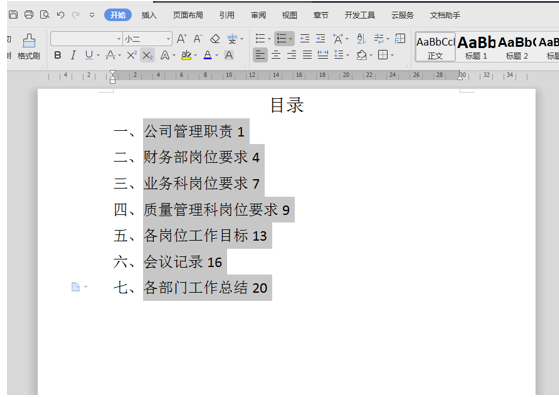Click the paragraph layout icon beside 七
The image size is (559, 397).
(x=76, y=287)
